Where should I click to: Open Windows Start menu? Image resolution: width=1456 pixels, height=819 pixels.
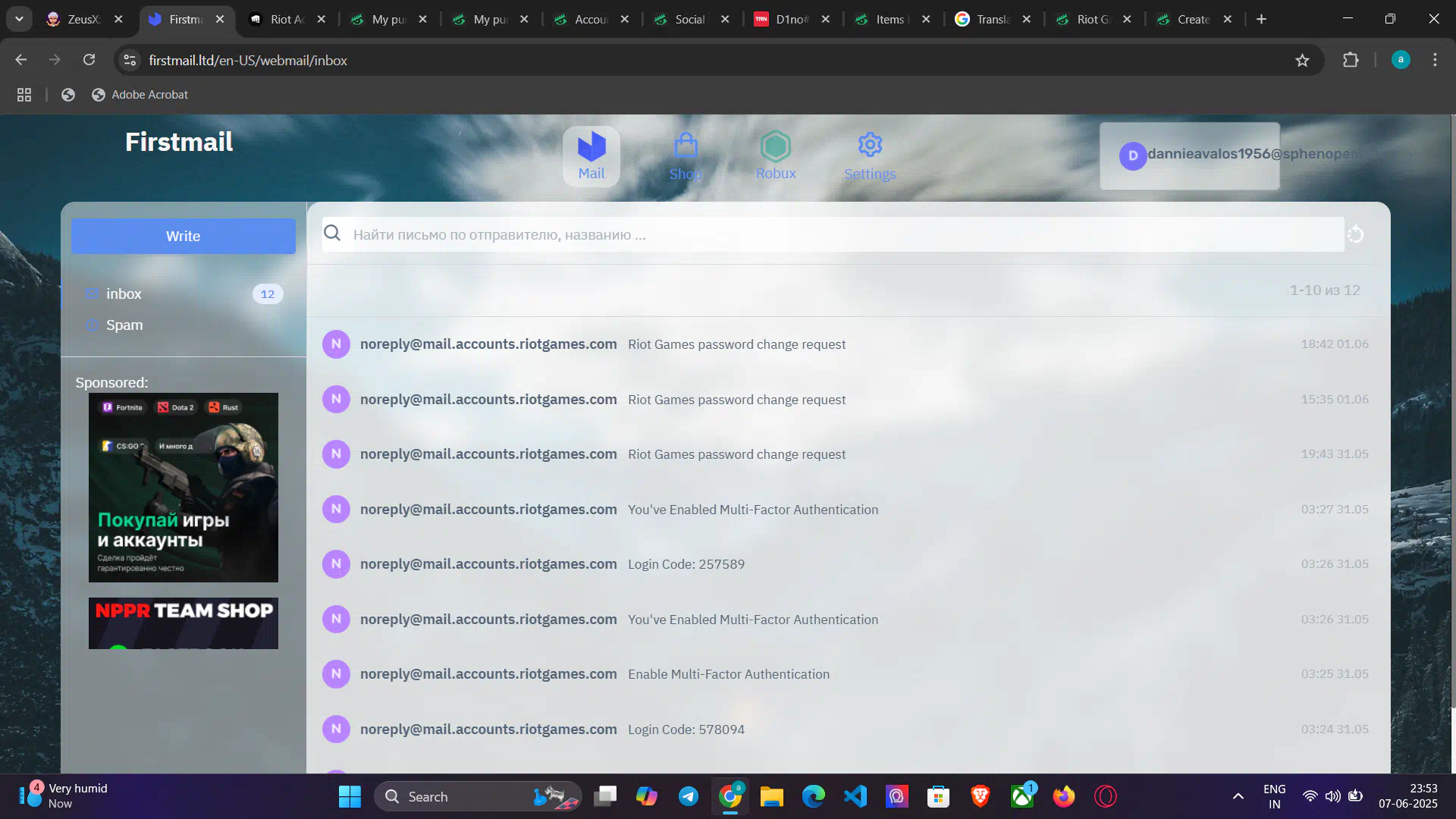pos(350,796)
